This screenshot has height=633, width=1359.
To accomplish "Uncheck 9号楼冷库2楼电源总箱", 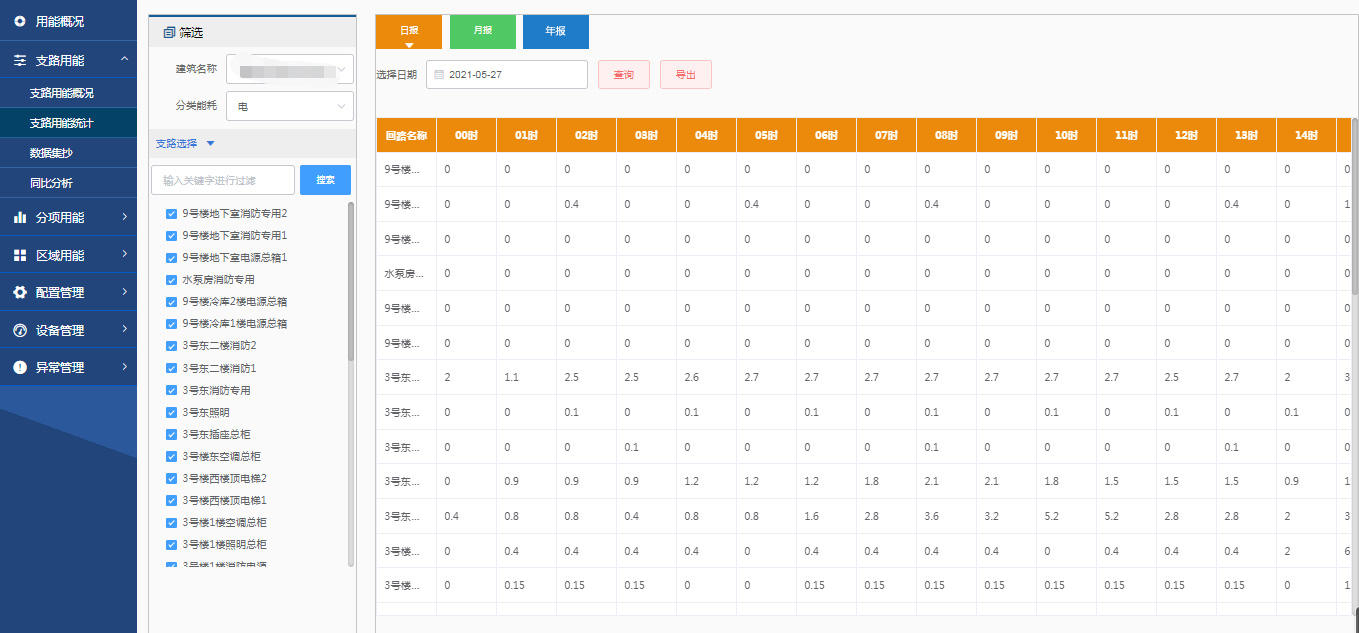I will [x=171, y=302].
